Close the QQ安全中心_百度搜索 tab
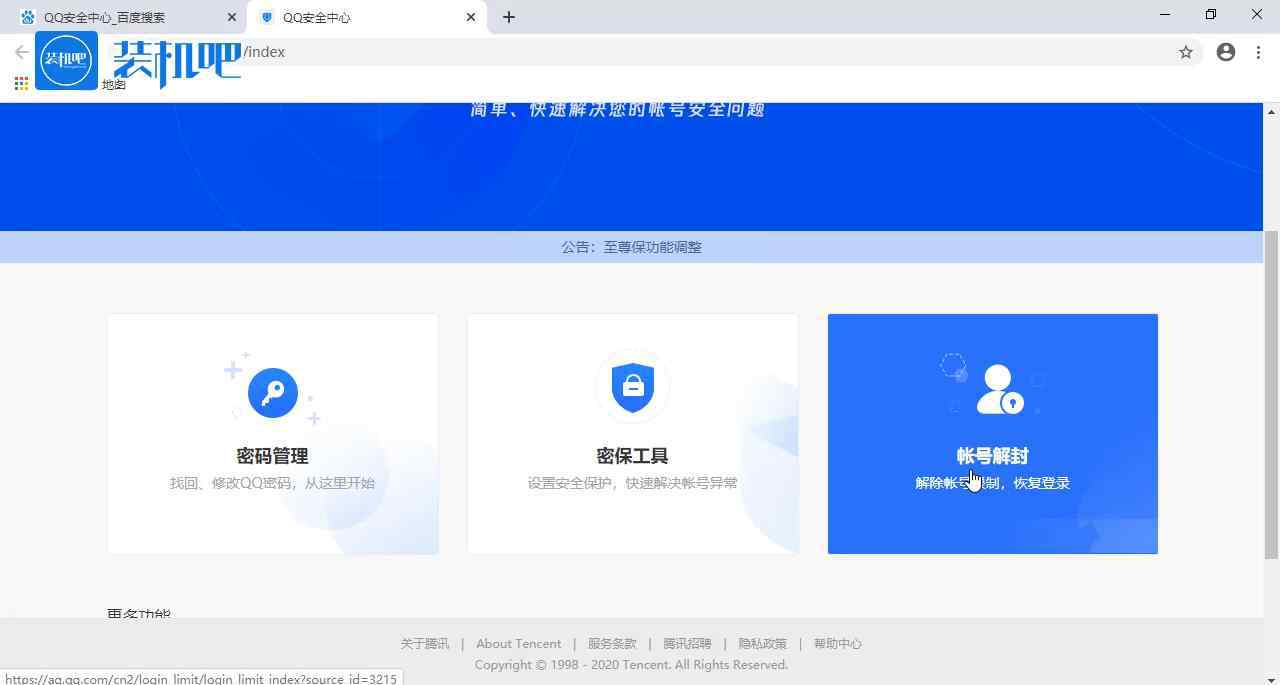 (x=232, y=17)
